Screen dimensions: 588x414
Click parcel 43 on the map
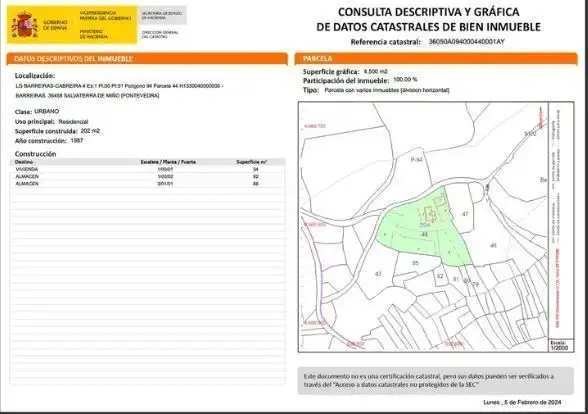pyautogui.click(x=378, y=274)
